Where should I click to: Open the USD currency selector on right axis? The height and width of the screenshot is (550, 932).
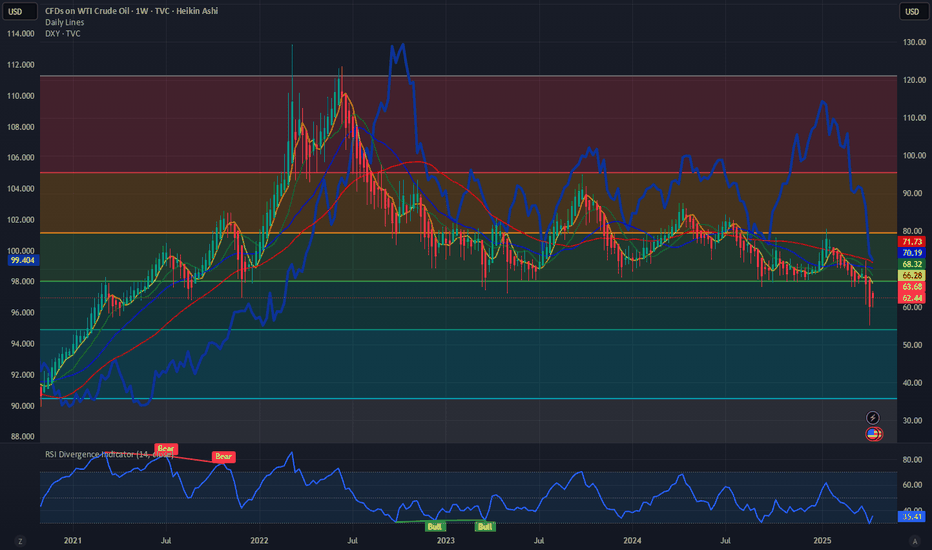[912, 11]
